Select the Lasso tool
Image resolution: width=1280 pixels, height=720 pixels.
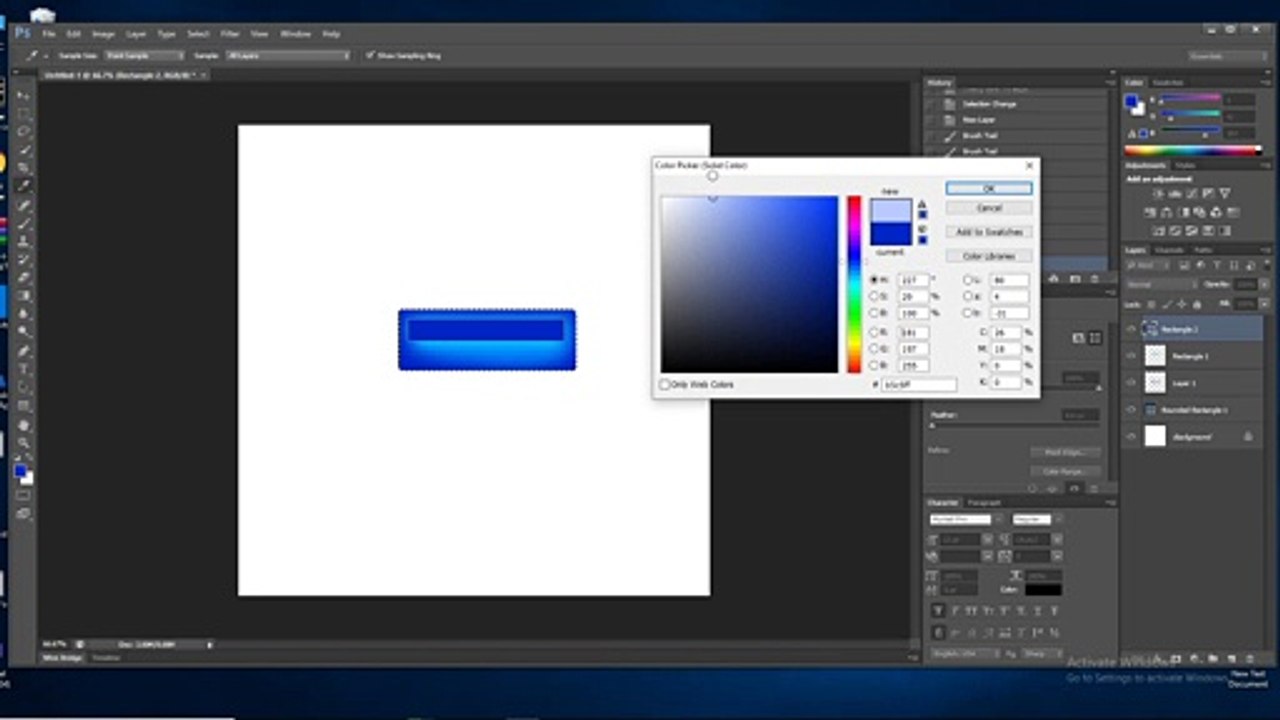click(24, 130)
